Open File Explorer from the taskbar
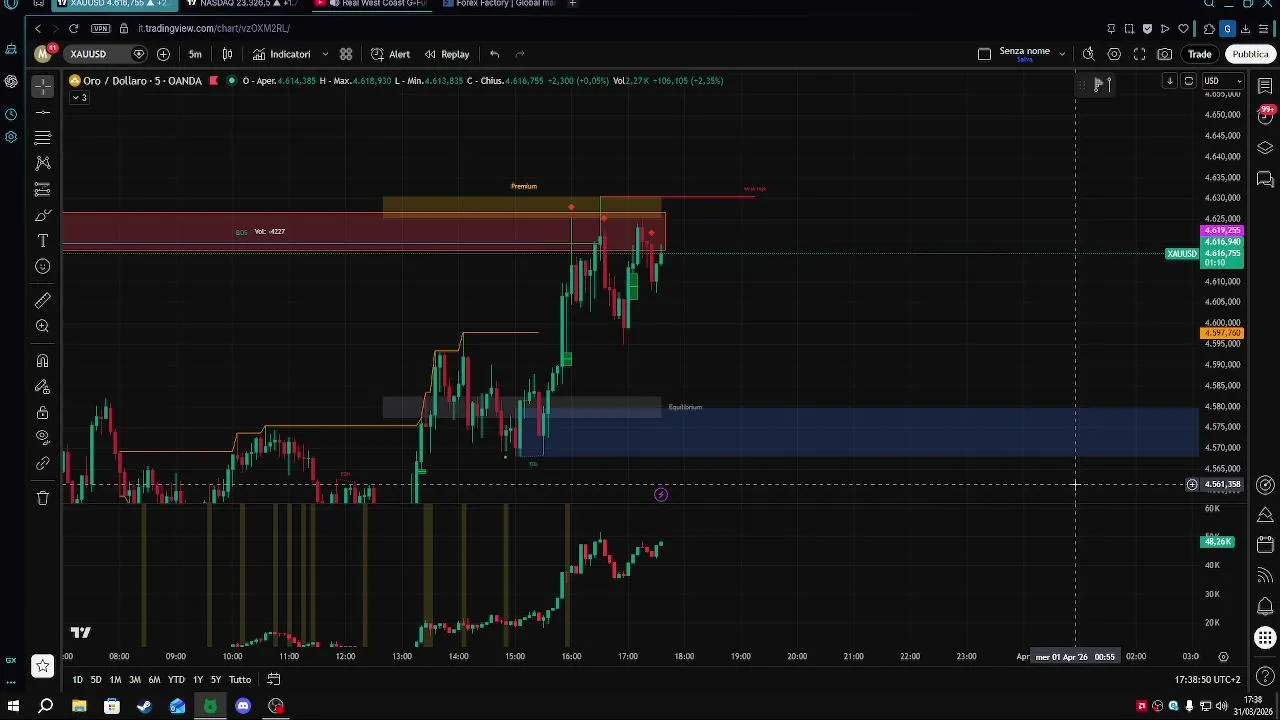The width and height of the screenshot is (1280, 720). click(x=79, y=706)
